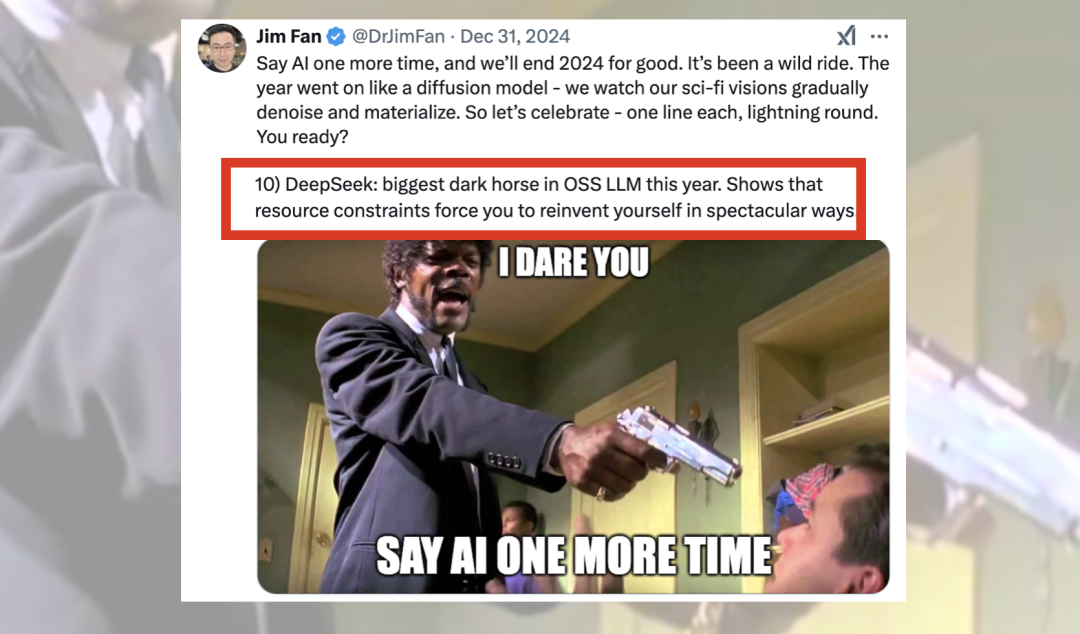Screen dimensions: 1080x634
Task: Open the @DrJimFan handle link
Action: 398,36
